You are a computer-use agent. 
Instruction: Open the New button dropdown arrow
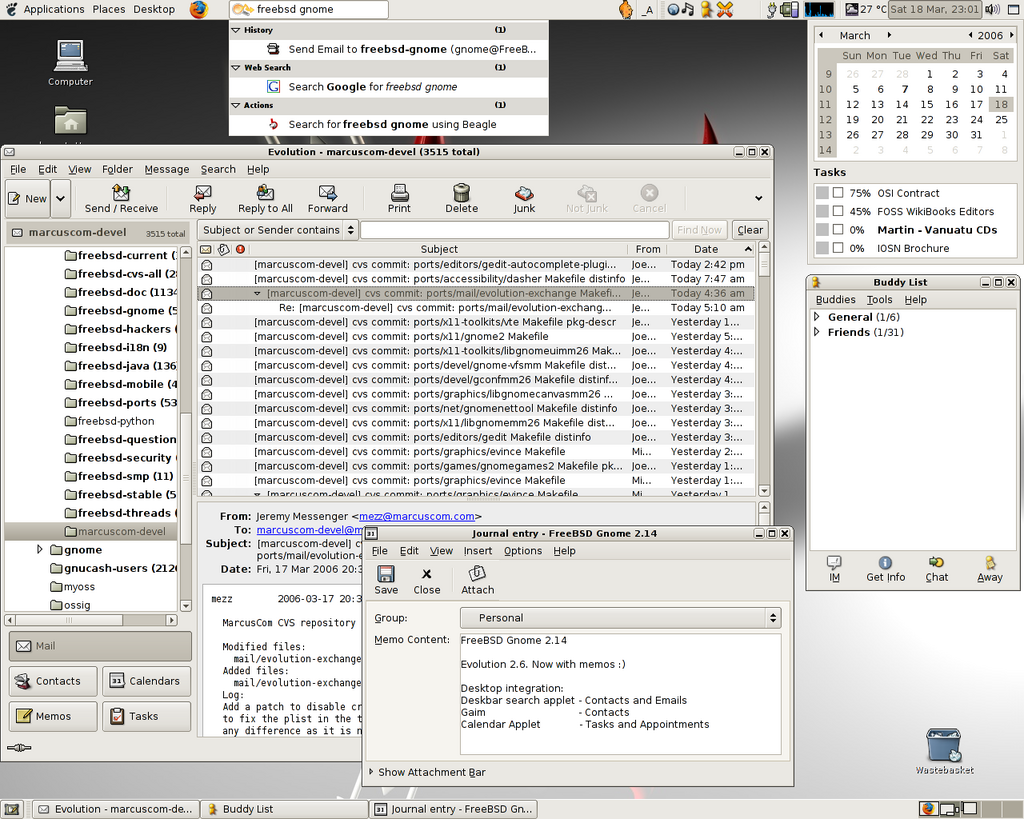60,199
